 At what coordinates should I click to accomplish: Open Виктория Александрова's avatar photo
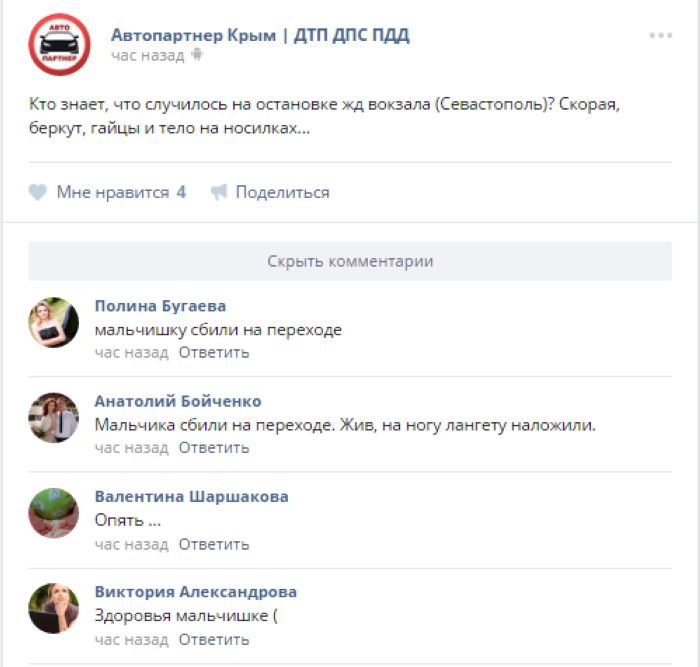54,608
